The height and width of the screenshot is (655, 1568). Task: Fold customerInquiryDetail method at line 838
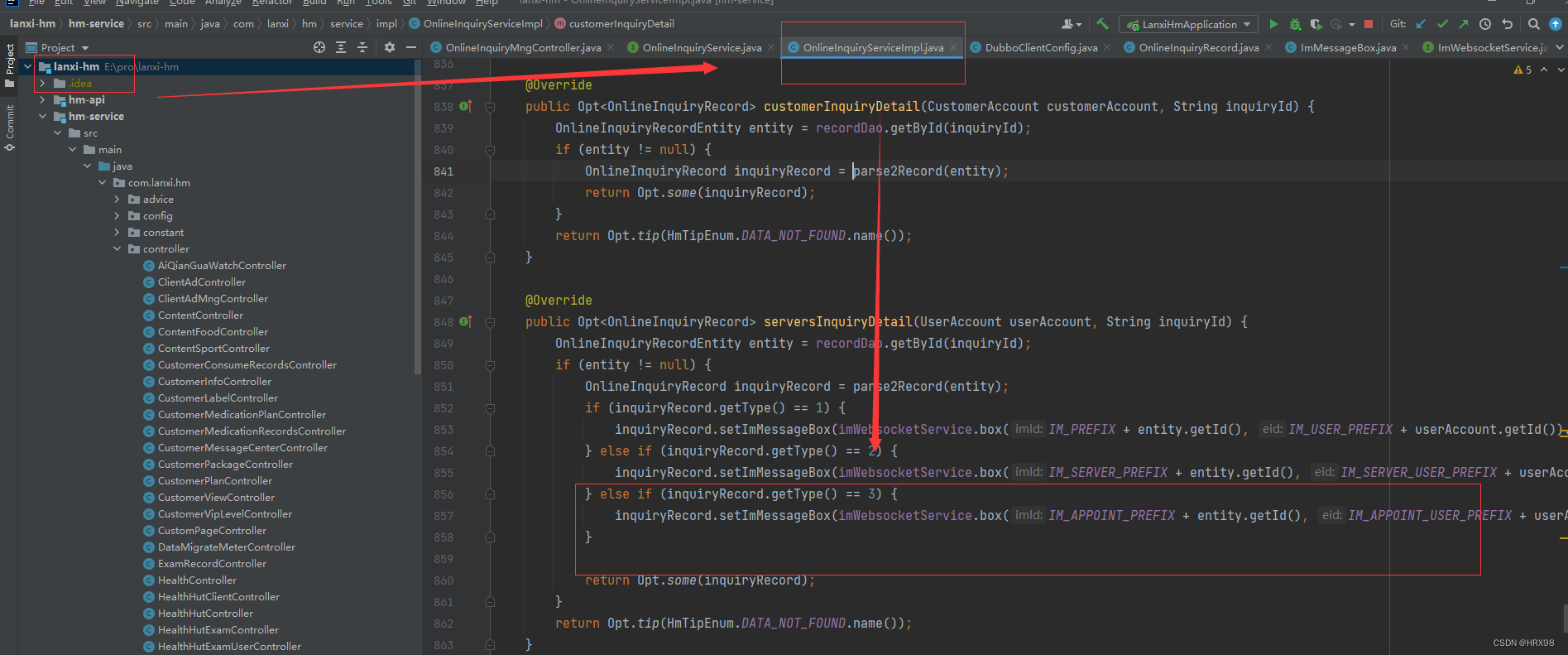coord(490,107)
